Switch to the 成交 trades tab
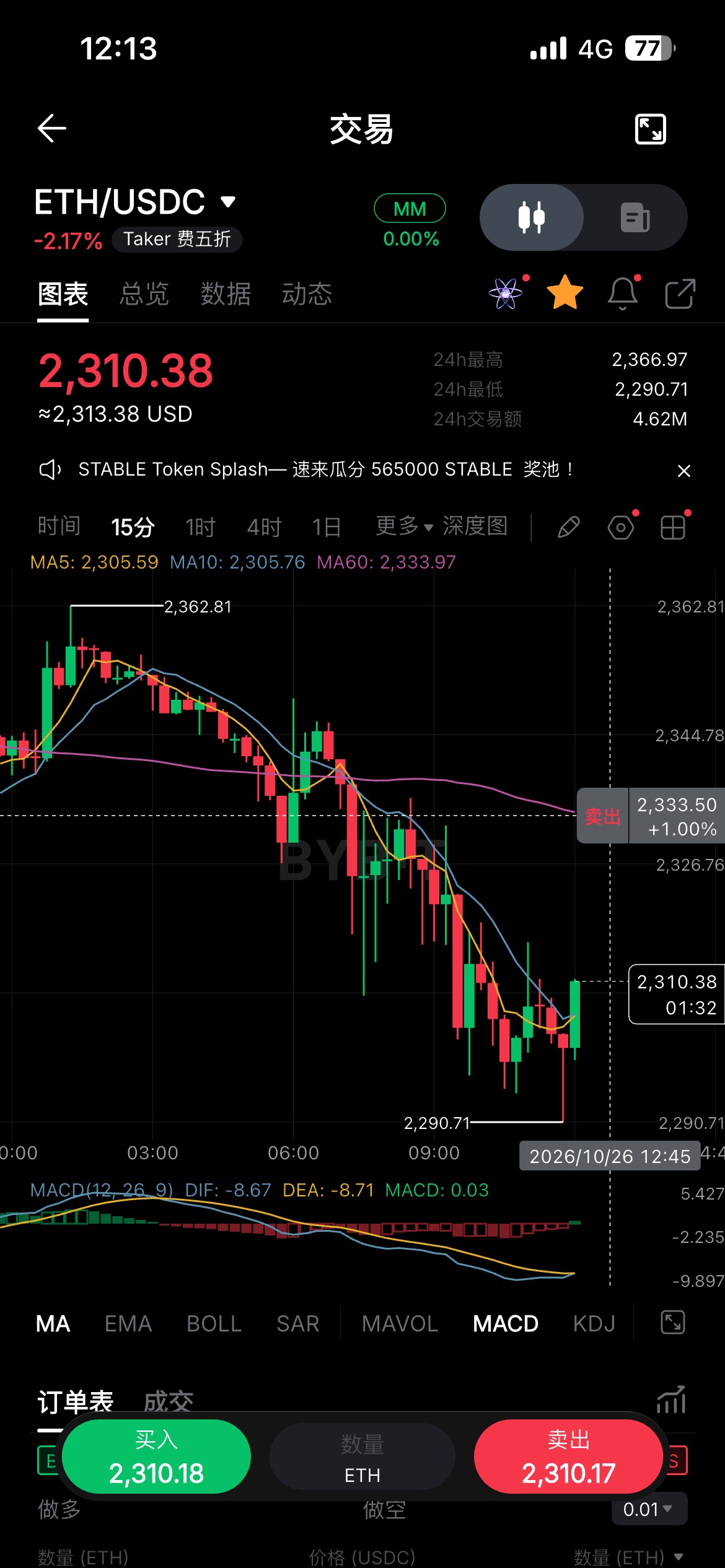Viewport: 725px width, 1568px height. (169, 1402)
